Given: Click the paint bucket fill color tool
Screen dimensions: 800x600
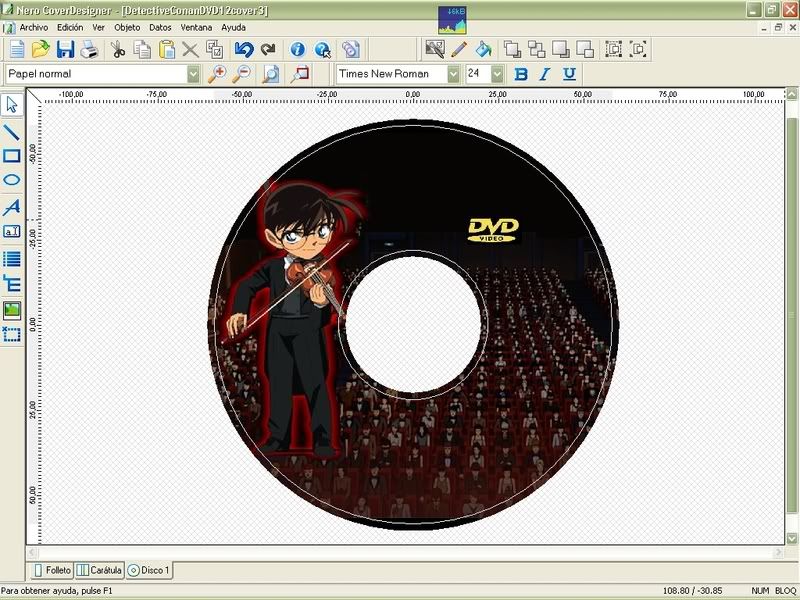Looking at the screenshot, I should (x=483, y=49).
